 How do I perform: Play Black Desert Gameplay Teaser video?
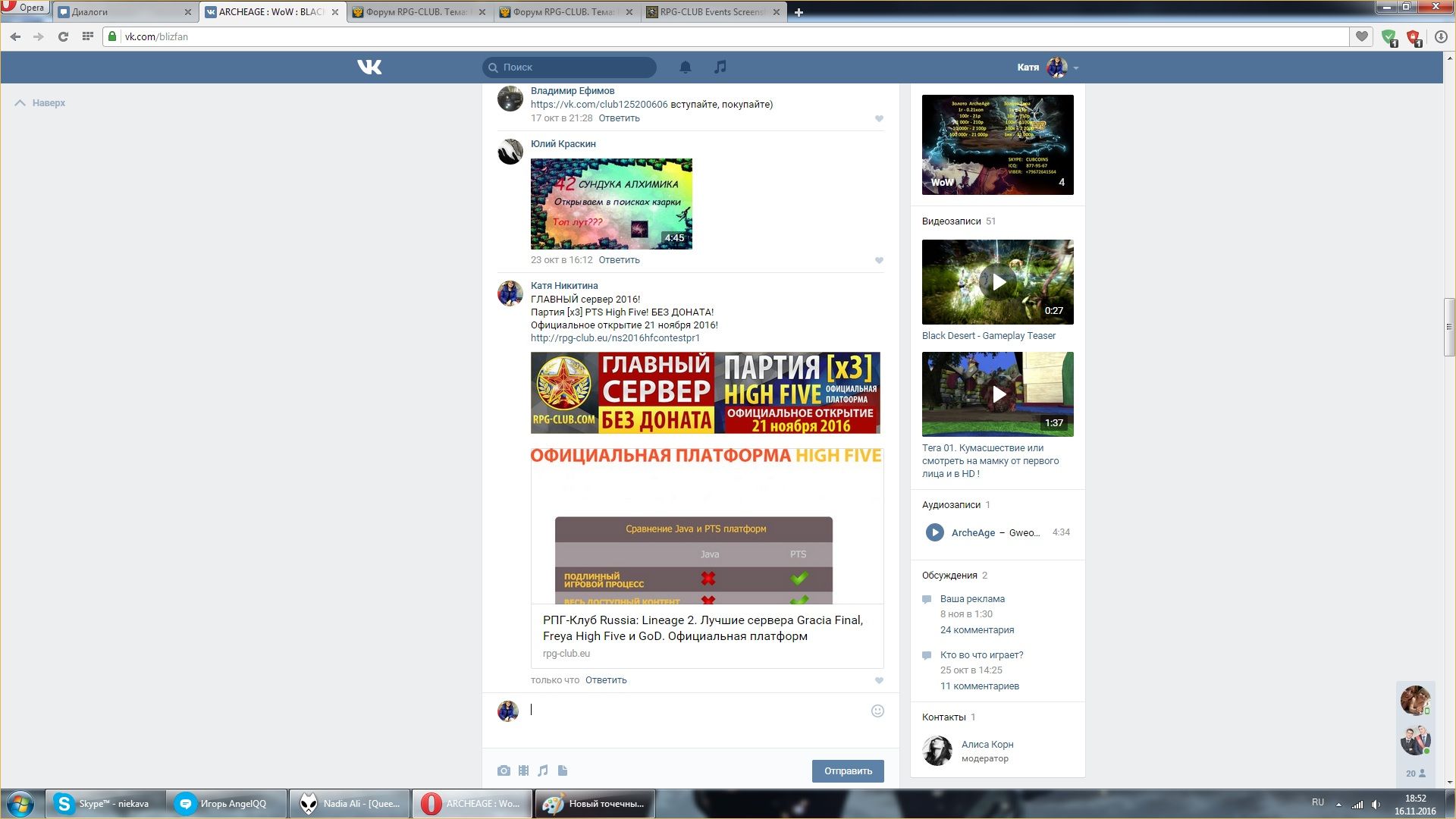point(998,282)
